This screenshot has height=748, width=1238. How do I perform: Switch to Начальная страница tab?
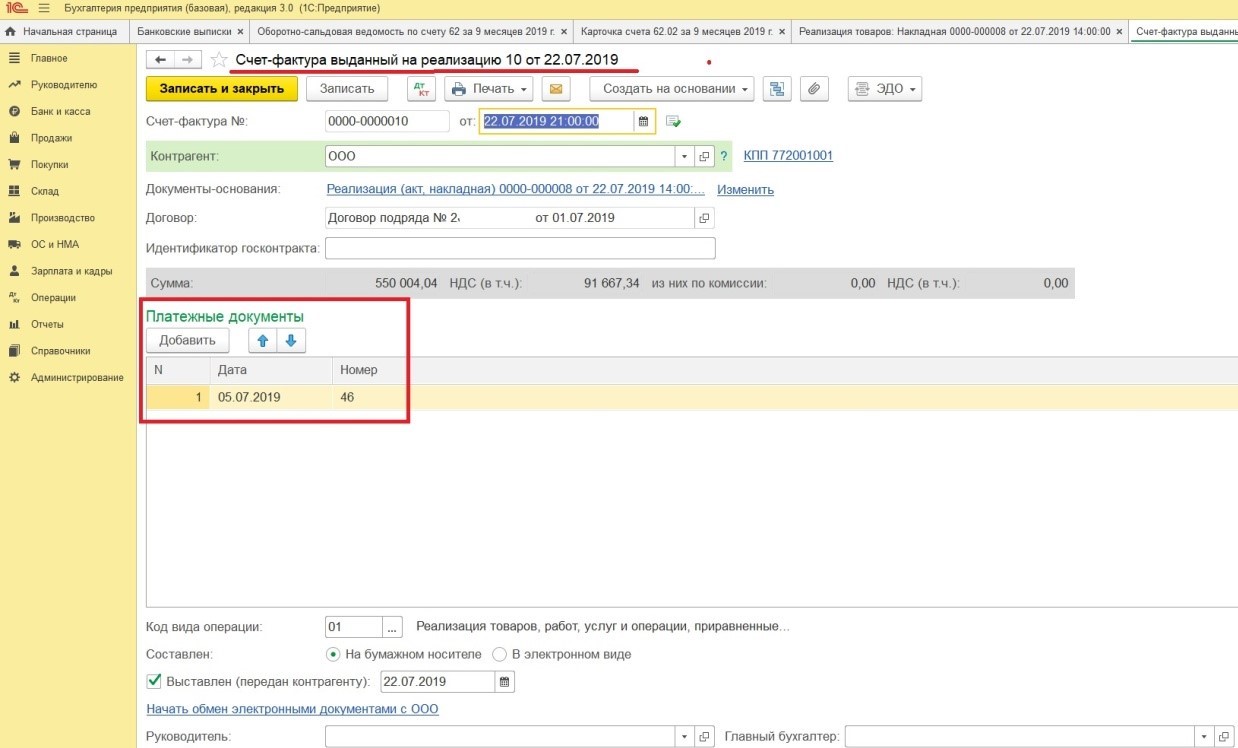pyautogui.click(x=63, y=31)
